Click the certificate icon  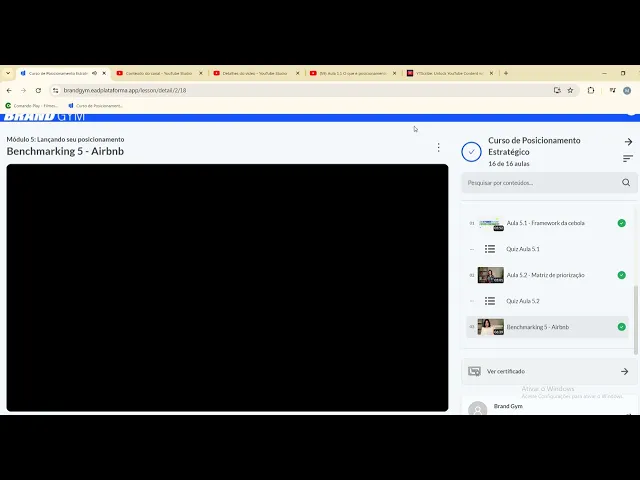click(474, 371)
